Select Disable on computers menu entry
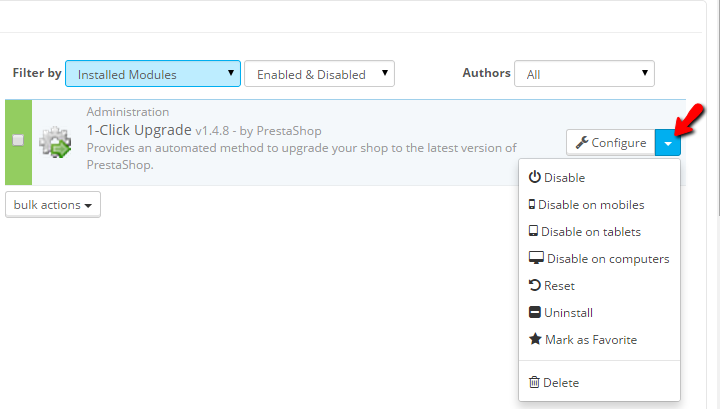 coord(607,258)
